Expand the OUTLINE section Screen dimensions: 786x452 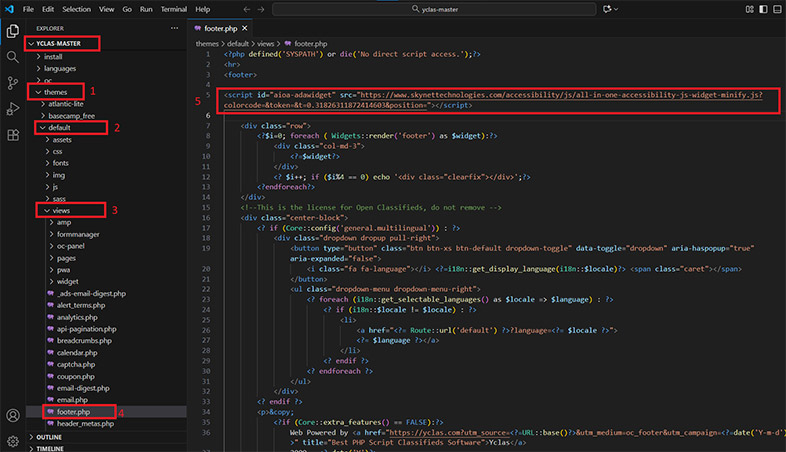click(x=49, y=437)
